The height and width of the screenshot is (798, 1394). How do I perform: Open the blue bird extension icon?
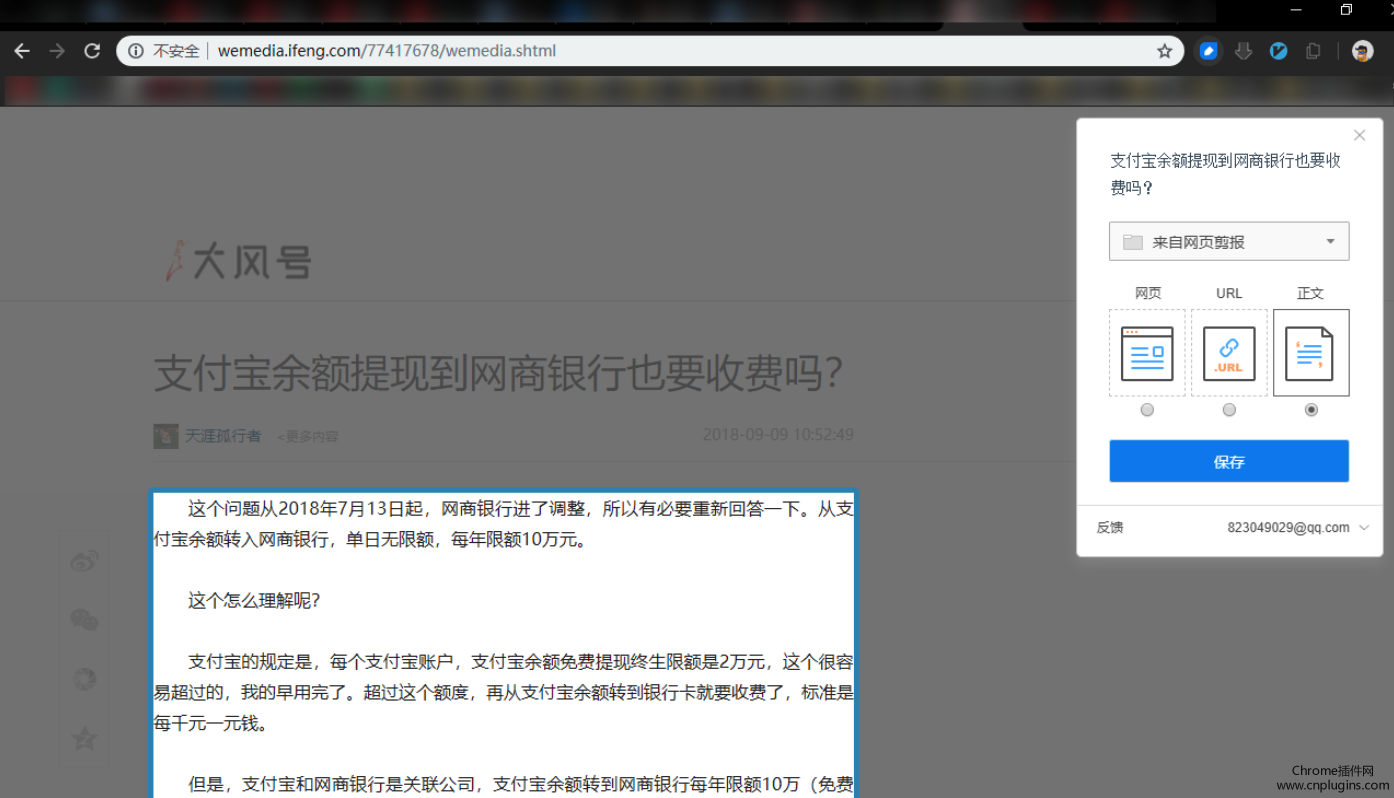point(1278,51)
